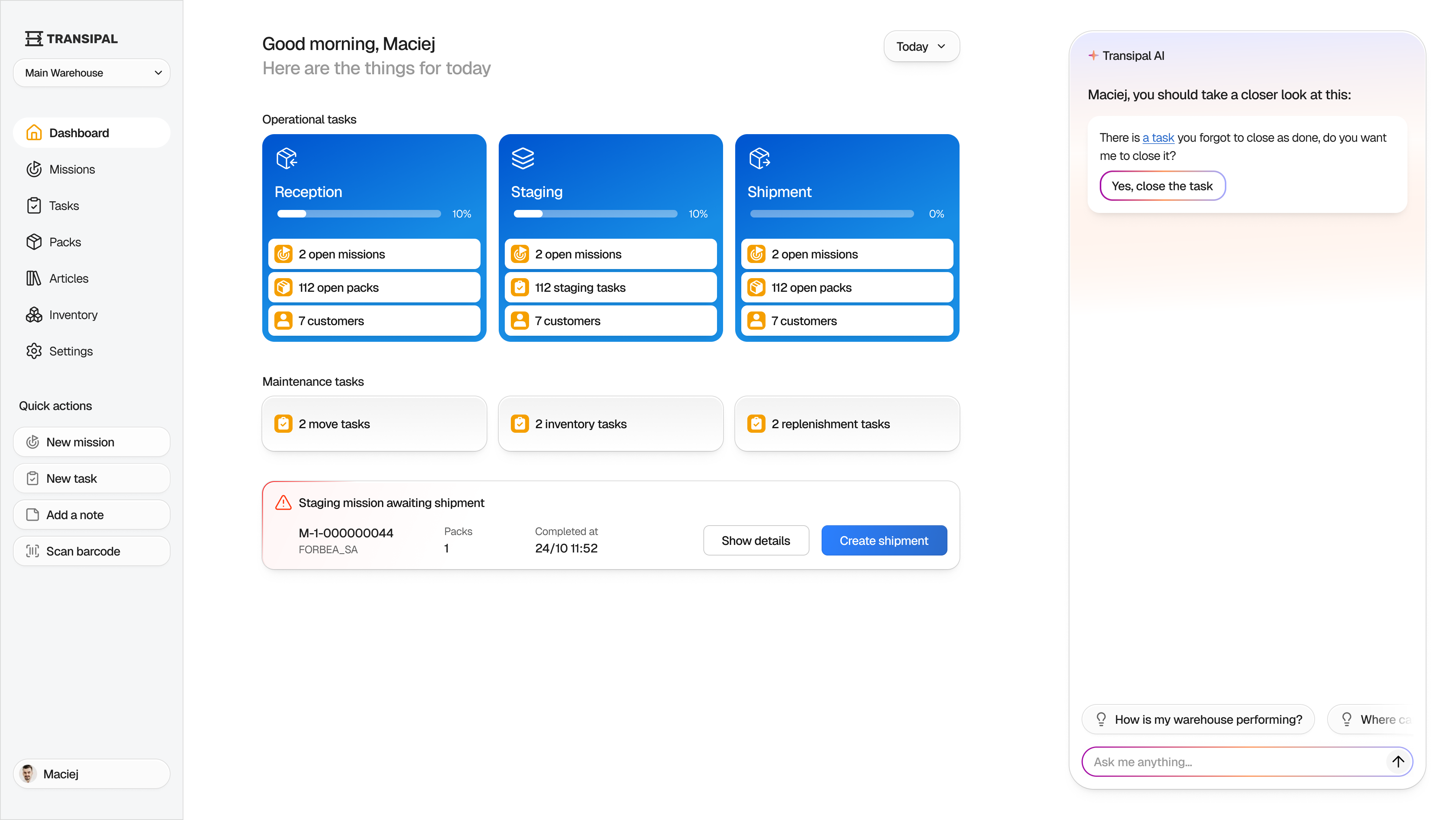
Task: Open Reception's 2 open missions row
Action: coord(374,254)
